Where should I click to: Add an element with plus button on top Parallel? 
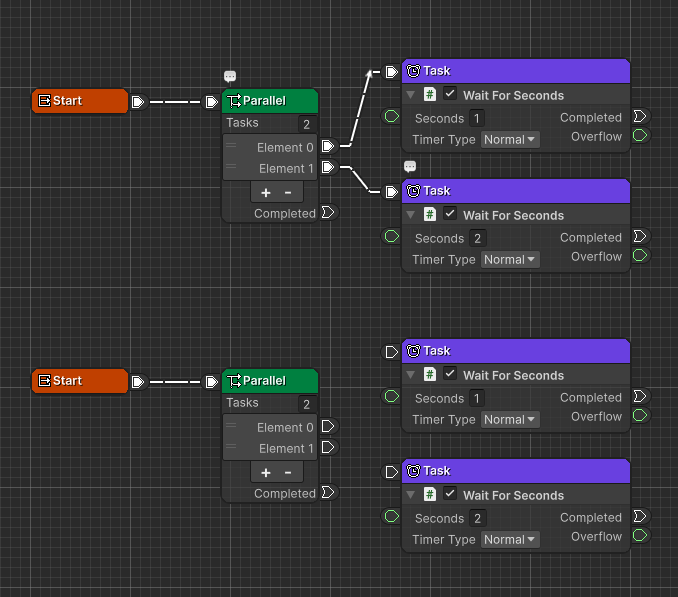(266, 192)
